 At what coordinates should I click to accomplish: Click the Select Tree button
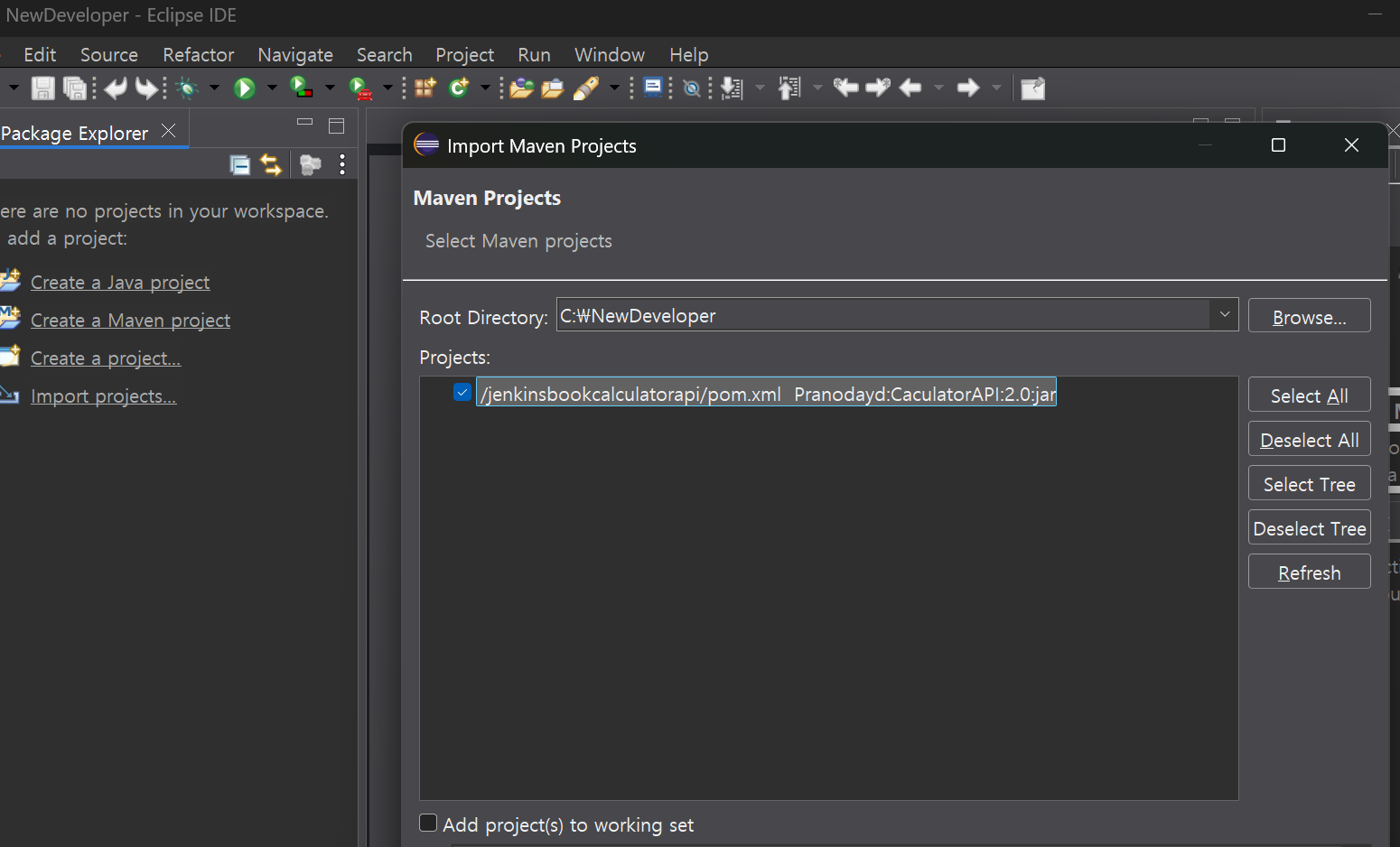click(1309, 484)
